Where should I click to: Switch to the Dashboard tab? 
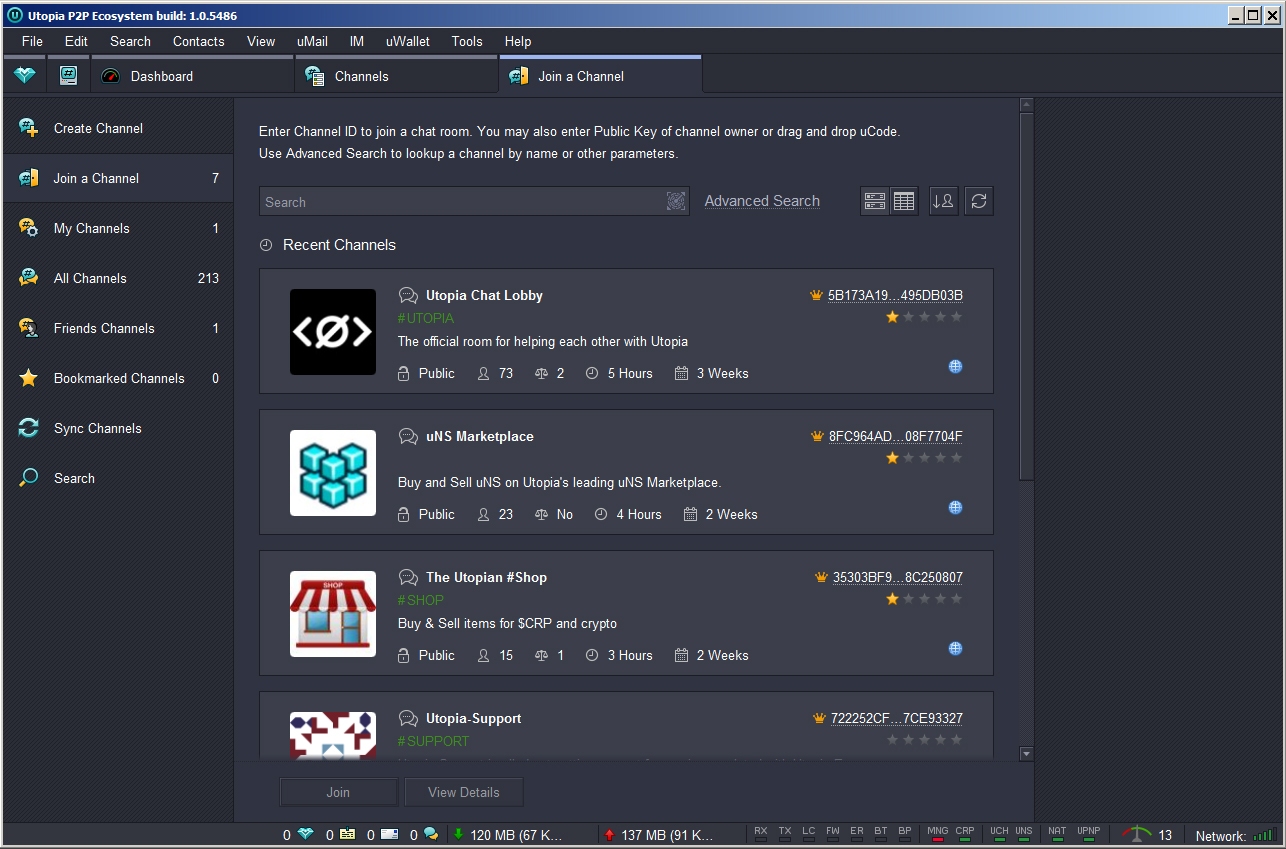(x=193, y=76)
